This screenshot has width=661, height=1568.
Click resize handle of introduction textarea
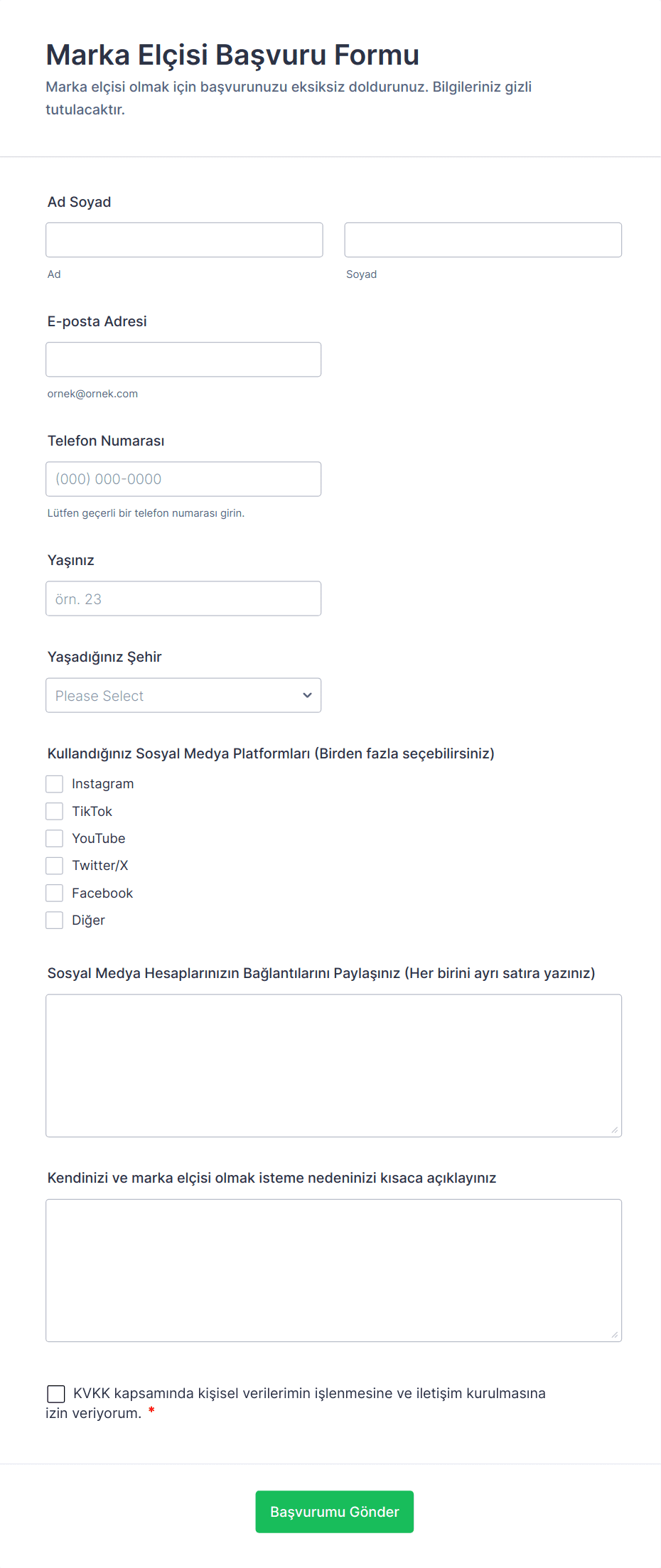614,1334
